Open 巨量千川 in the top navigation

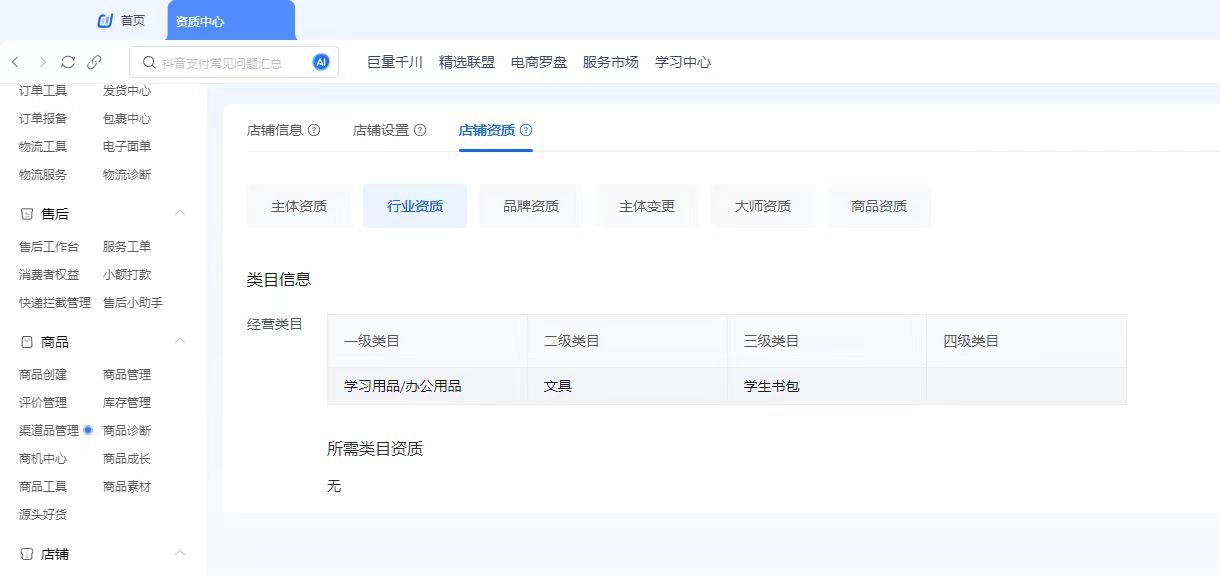point(395,62)
